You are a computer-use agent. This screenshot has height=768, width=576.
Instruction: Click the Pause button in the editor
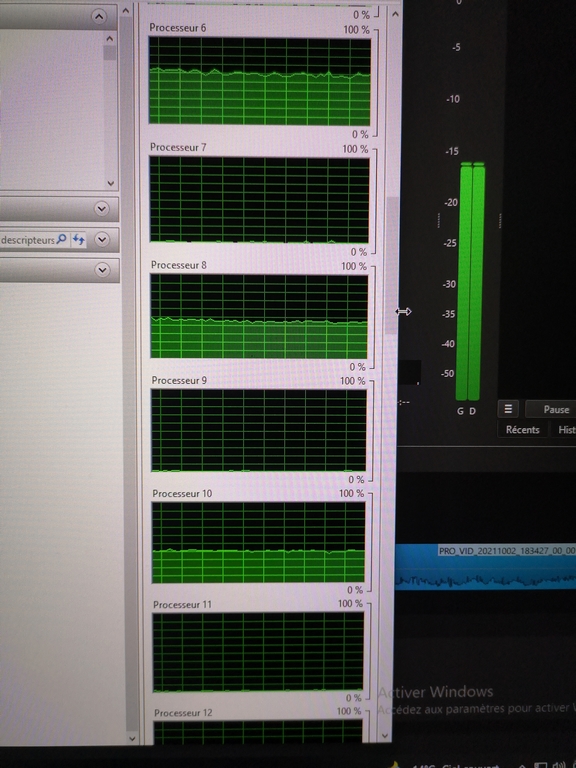[x=551, y=409]
